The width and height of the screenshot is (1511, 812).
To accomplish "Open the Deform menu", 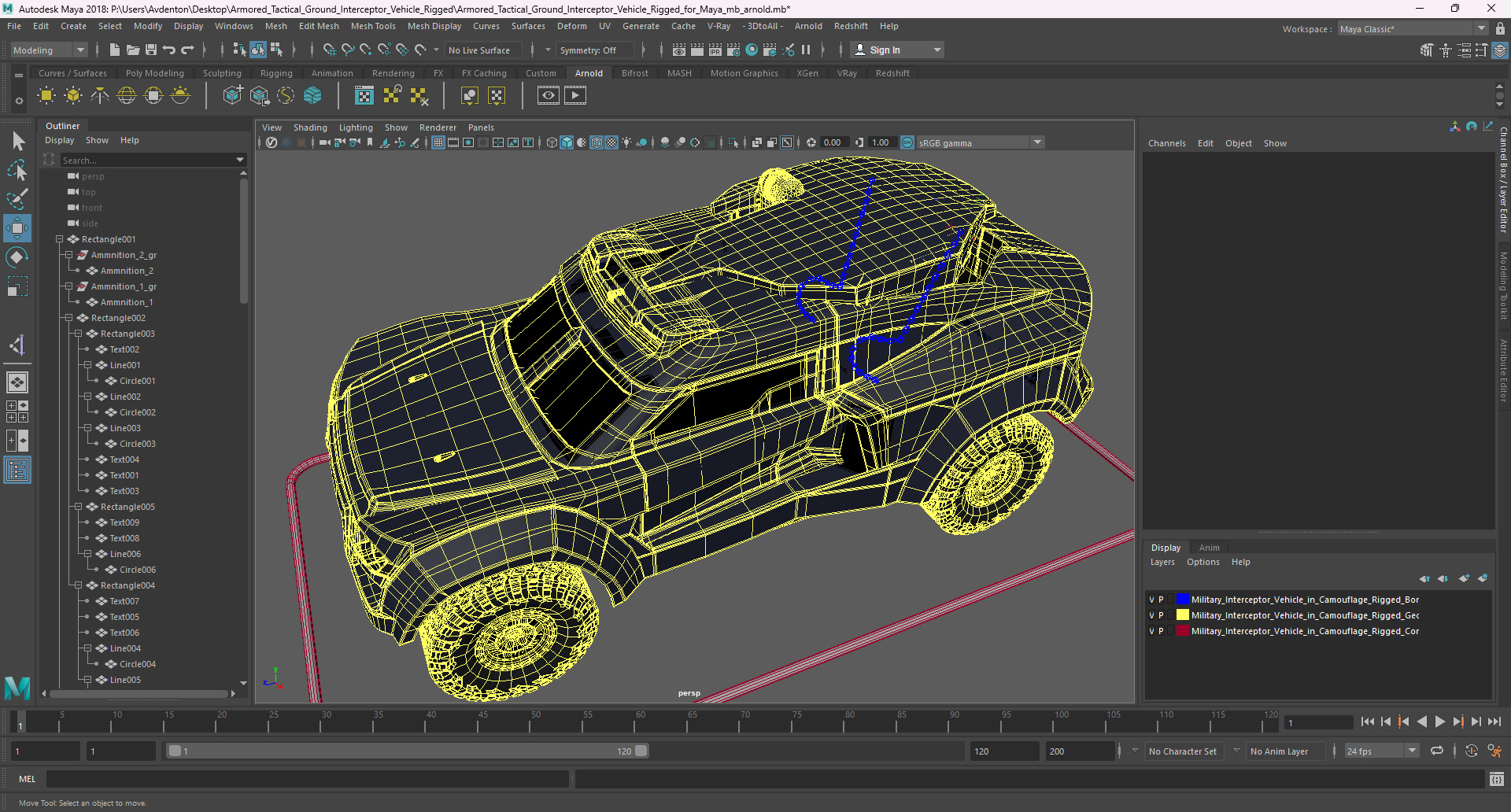I will pos(572,26).
